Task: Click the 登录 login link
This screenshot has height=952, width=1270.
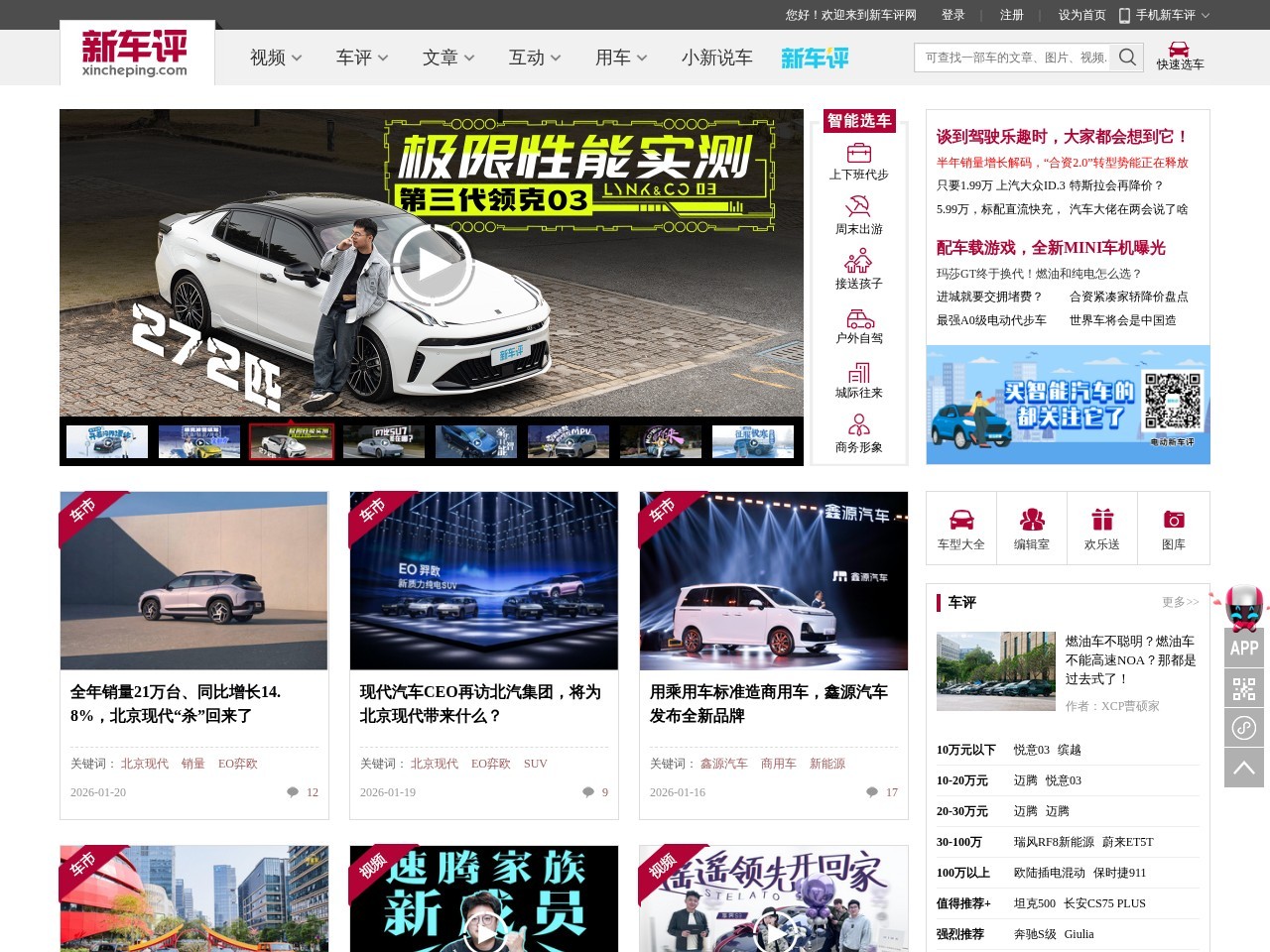Action: coord(952,15)
